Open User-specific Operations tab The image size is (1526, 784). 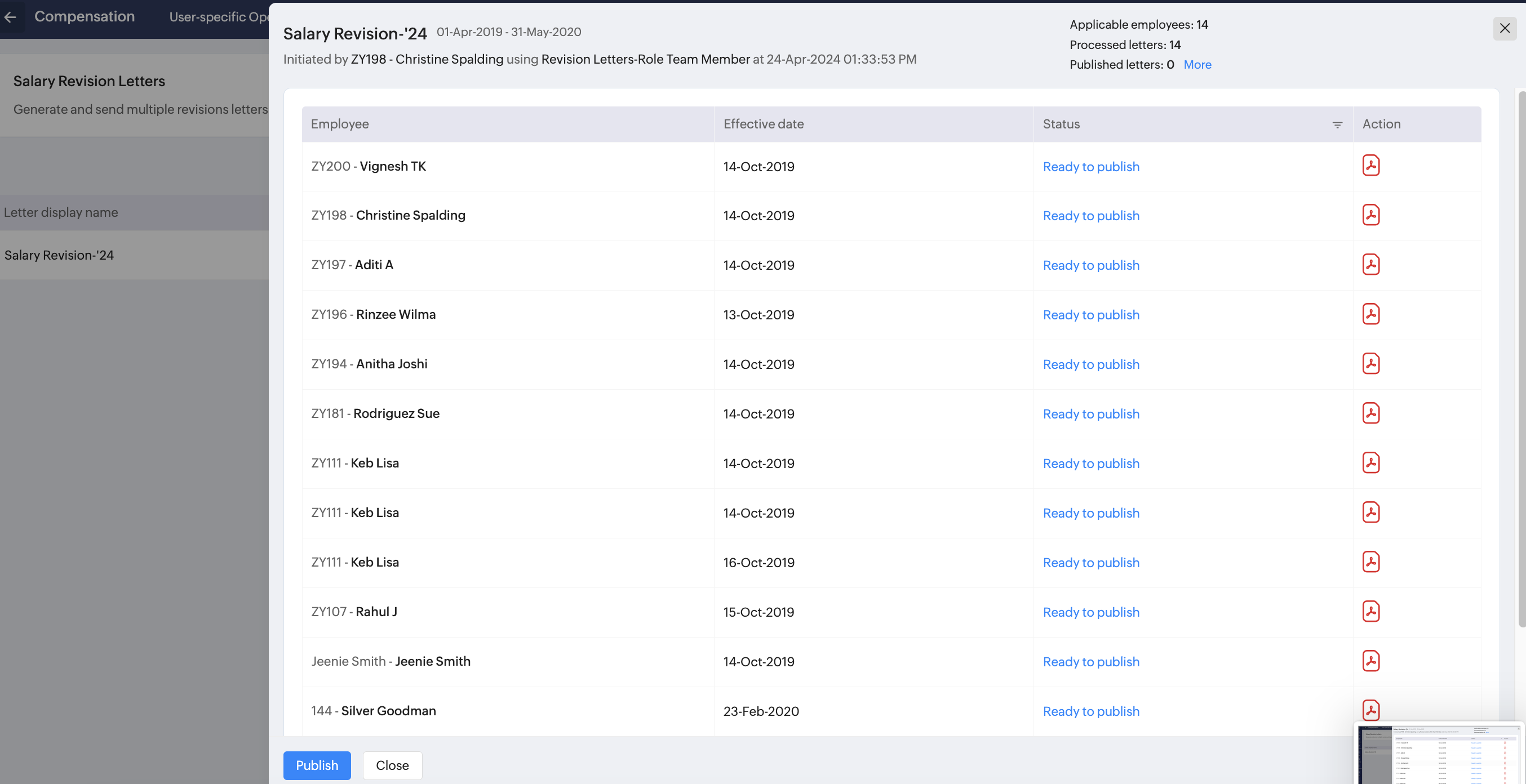pyautogui.click(x=218, y=16)
